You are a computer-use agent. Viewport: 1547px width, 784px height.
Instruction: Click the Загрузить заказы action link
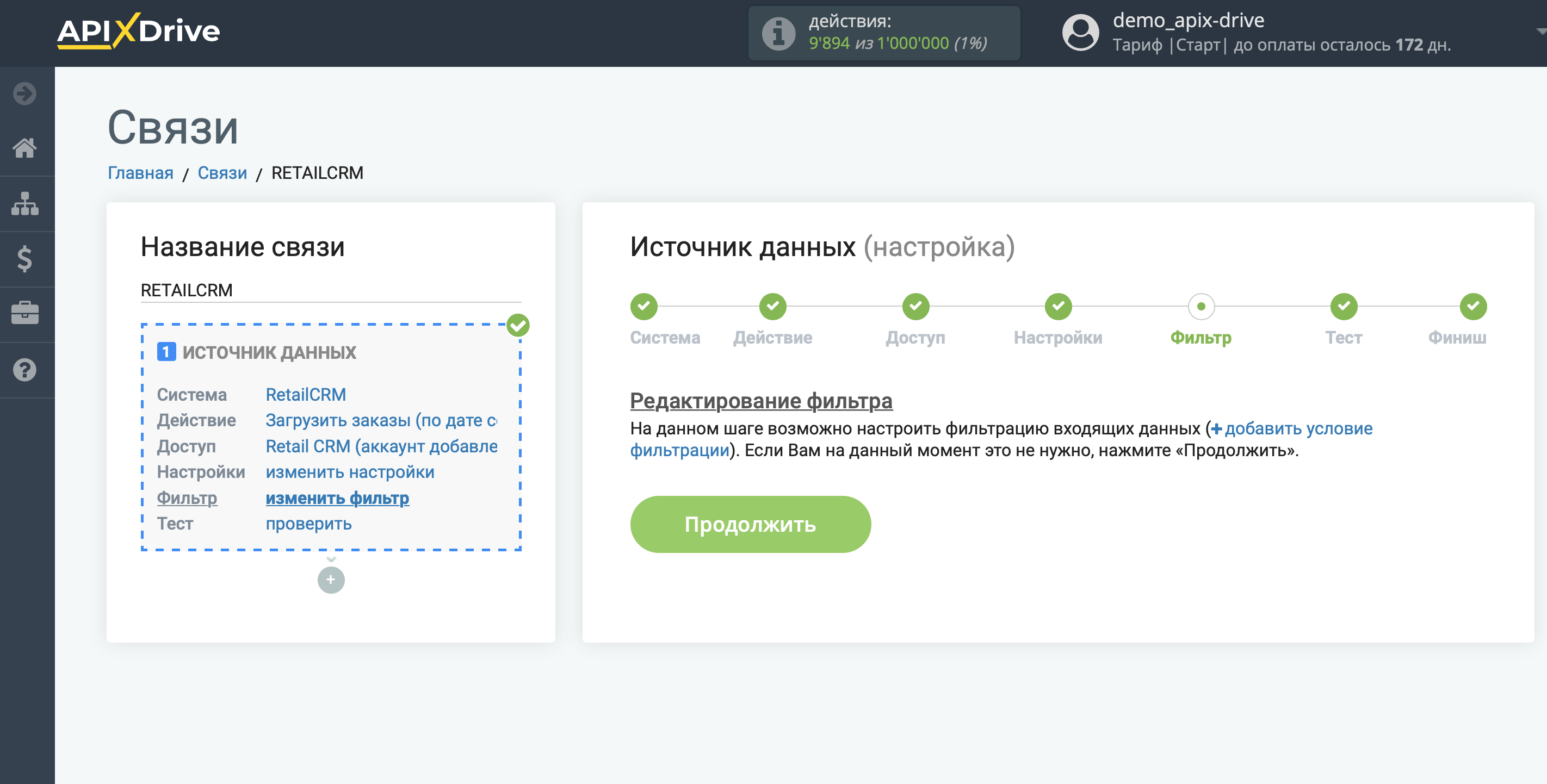(x=381, y=420)
